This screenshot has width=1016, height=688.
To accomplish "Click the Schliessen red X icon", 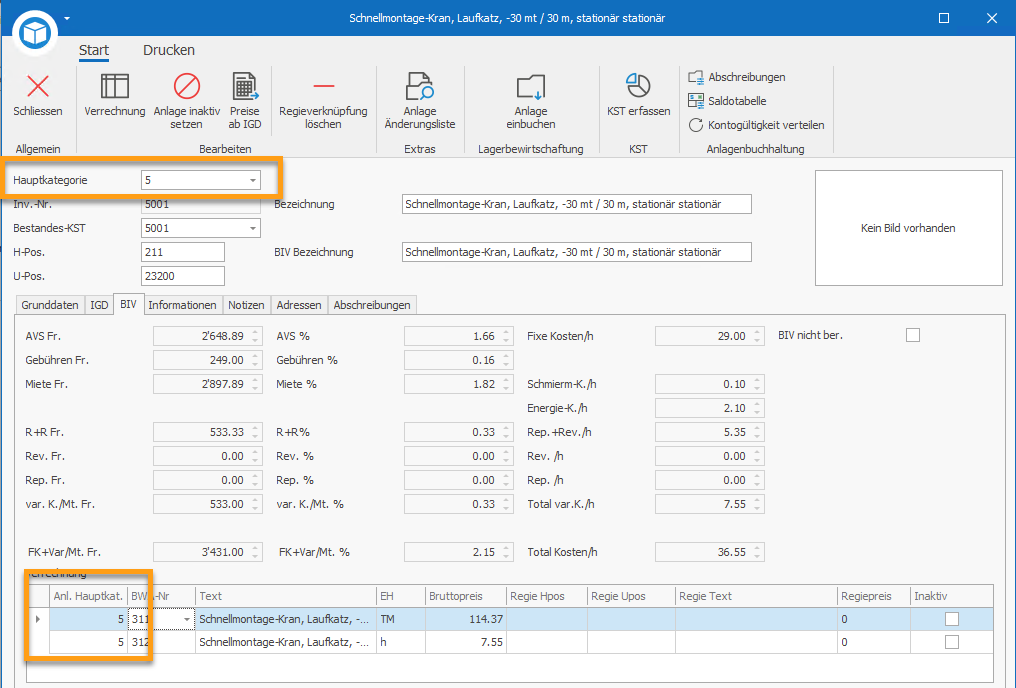I will [38, 86].
